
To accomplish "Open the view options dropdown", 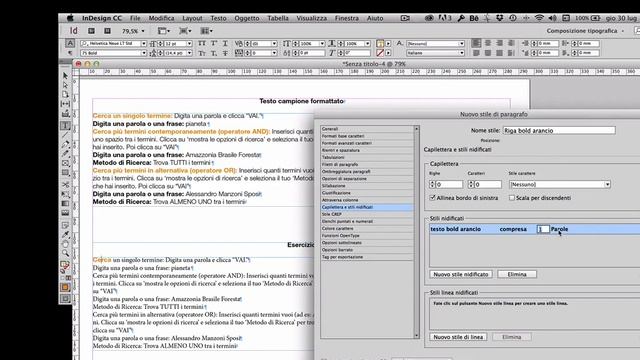I will point(164,31).
